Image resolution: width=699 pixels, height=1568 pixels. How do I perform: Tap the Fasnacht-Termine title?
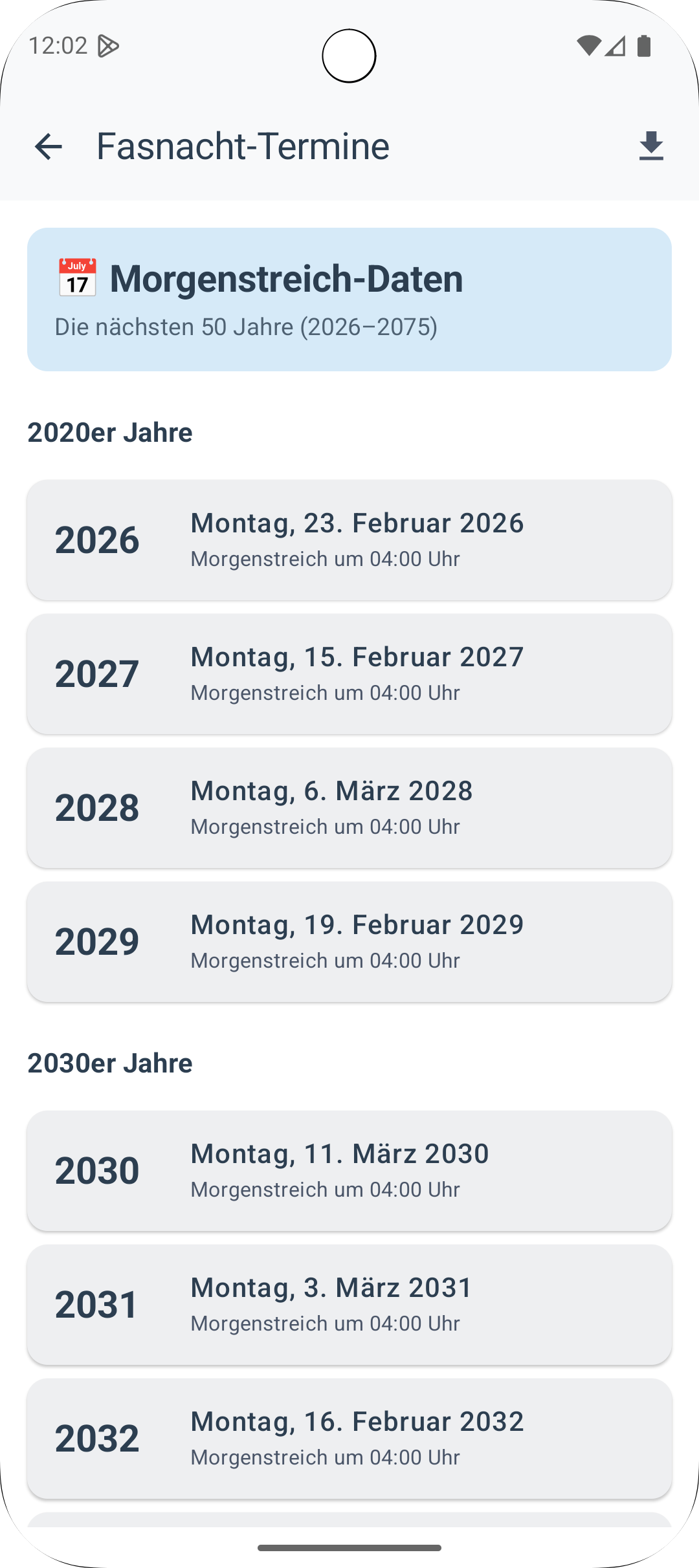pyautogui.click(x=243, y=146)
